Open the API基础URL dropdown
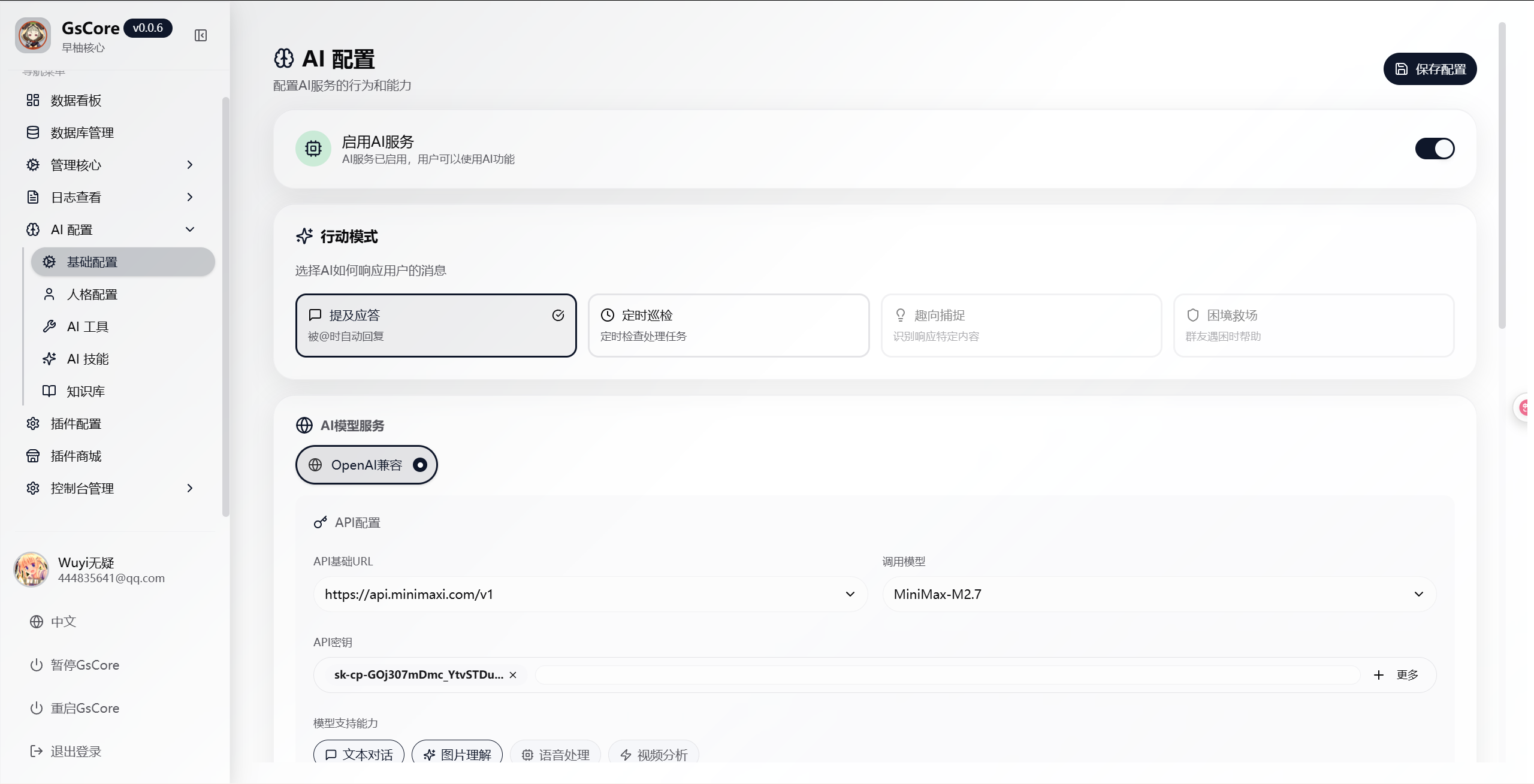This screenshot has width=1534, height=784. coord(590,594)
